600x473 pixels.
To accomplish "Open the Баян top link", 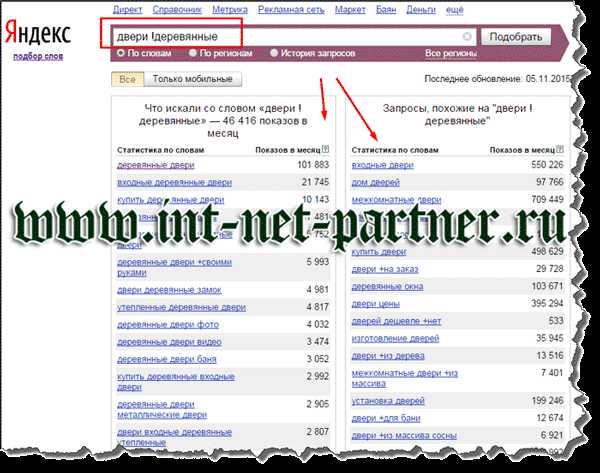I will (386, 10).
